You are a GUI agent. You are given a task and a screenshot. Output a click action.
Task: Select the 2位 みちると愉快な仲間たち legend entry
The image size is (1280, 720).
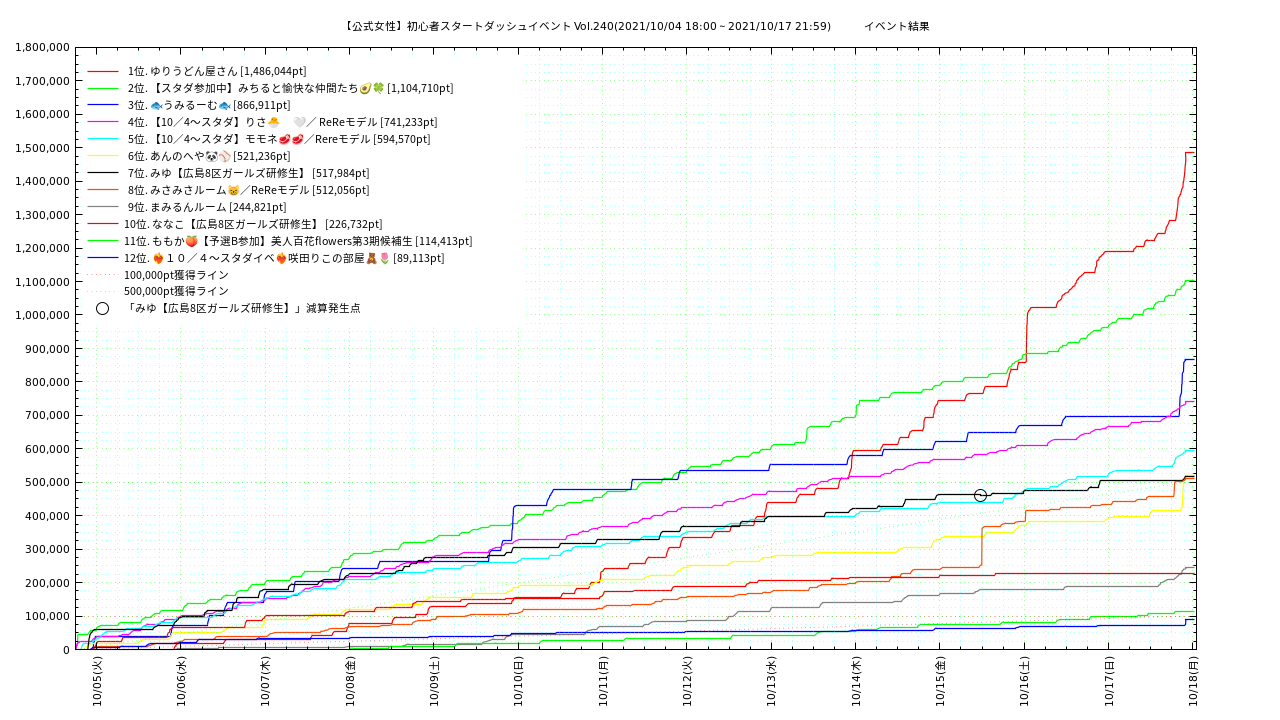(x=290, y=88)
